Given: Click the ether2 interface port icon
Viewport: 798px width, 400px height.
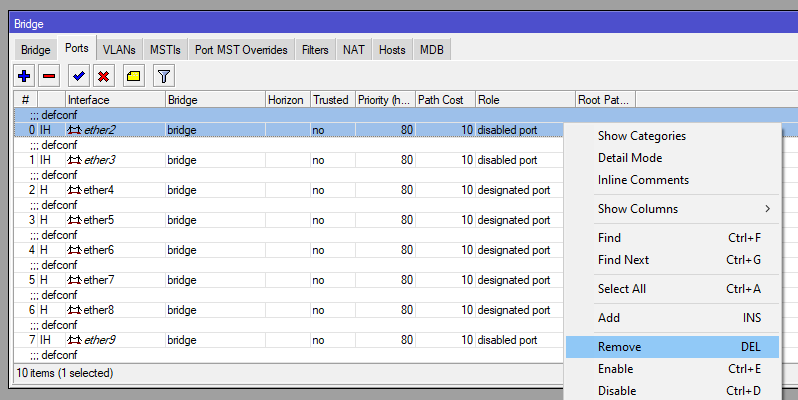Looking at the screenshot, I should tap(74, 130).
